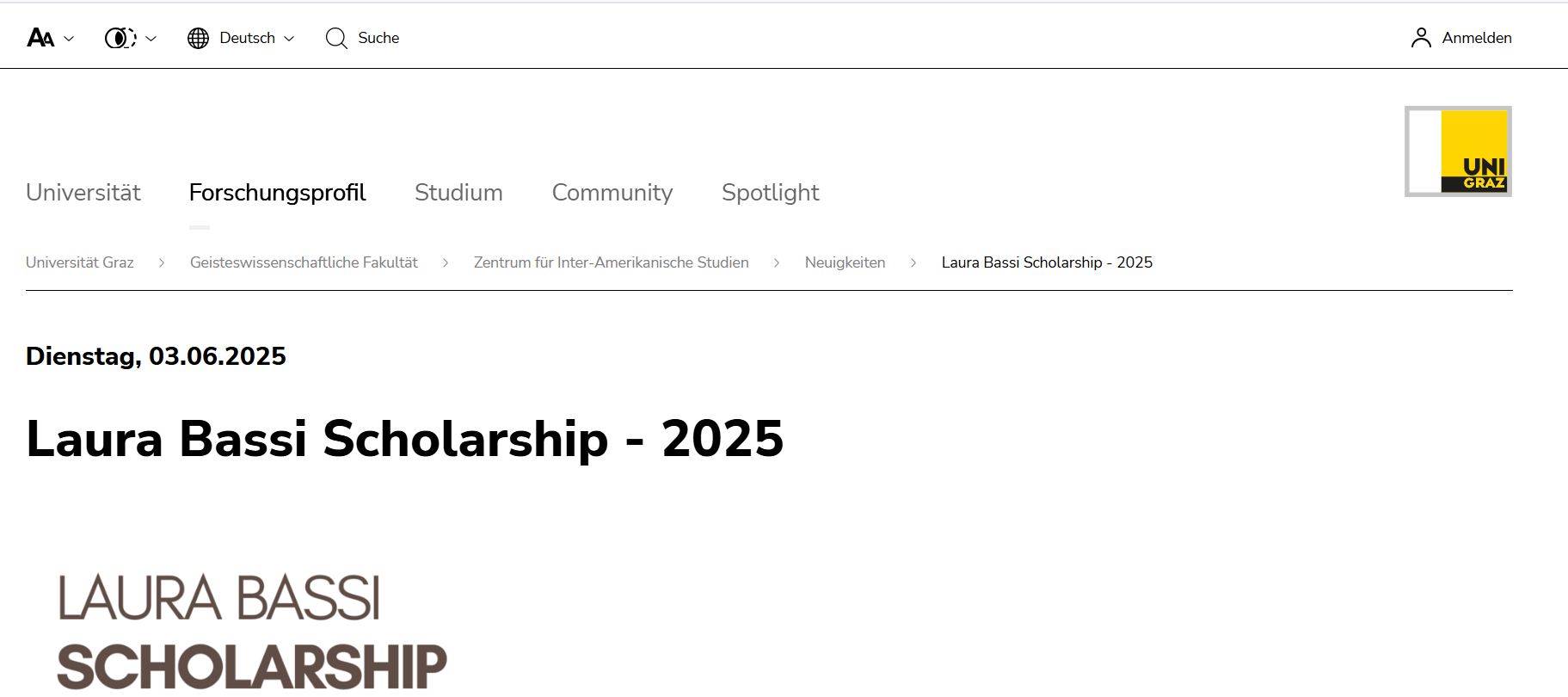The width and height of the screenshot is (1568, 697).
Task: Select the Forschungsprofil menu item
Action: pos(277,192)
